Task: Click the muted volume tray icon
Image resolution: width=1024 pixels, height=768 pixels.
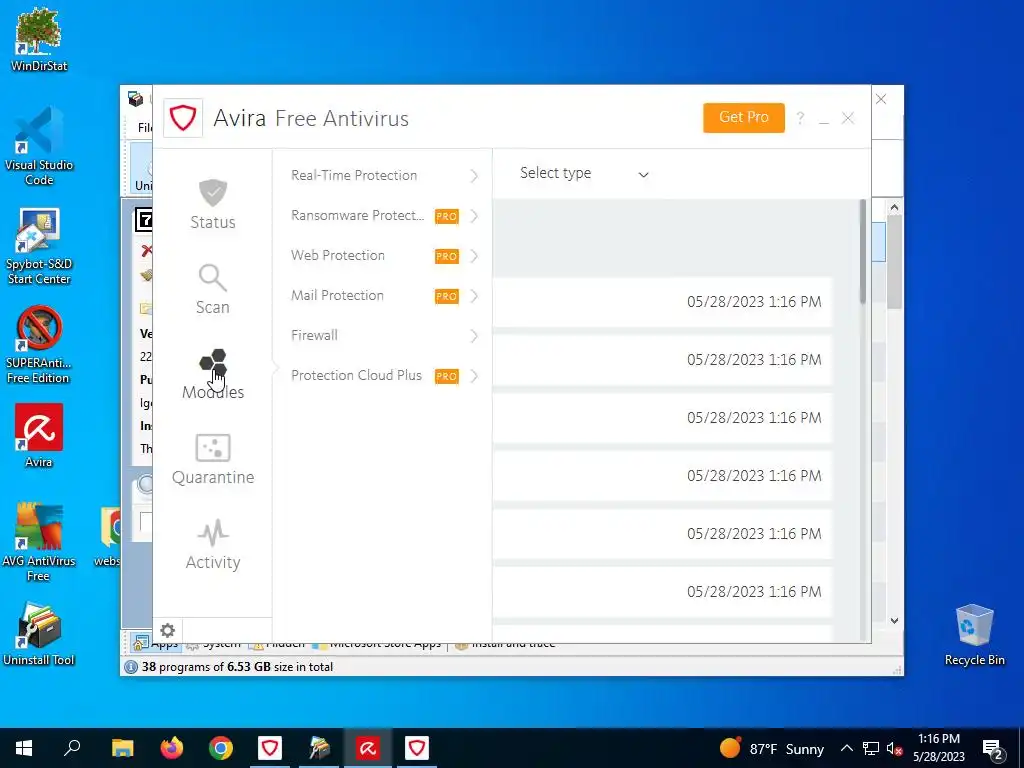Action: tap(894, 749)
